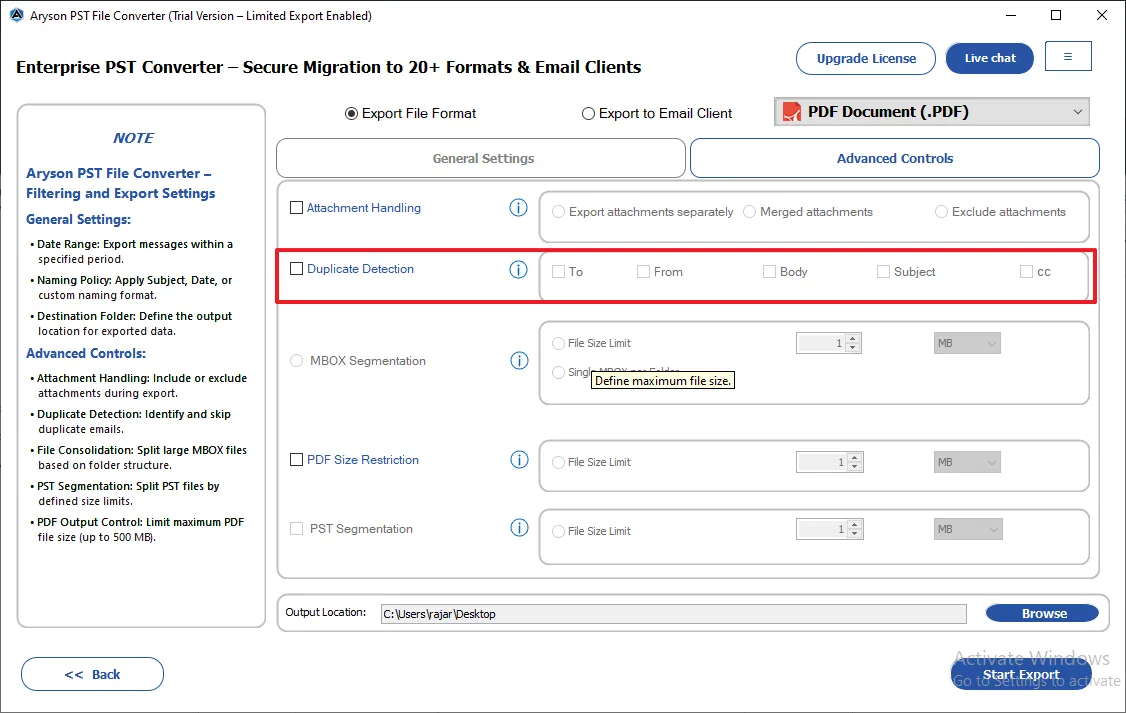Viewport: 1126px width, 713px height.
Task: Click the MBOX Segmentation info icon
Action: (519, 360)
